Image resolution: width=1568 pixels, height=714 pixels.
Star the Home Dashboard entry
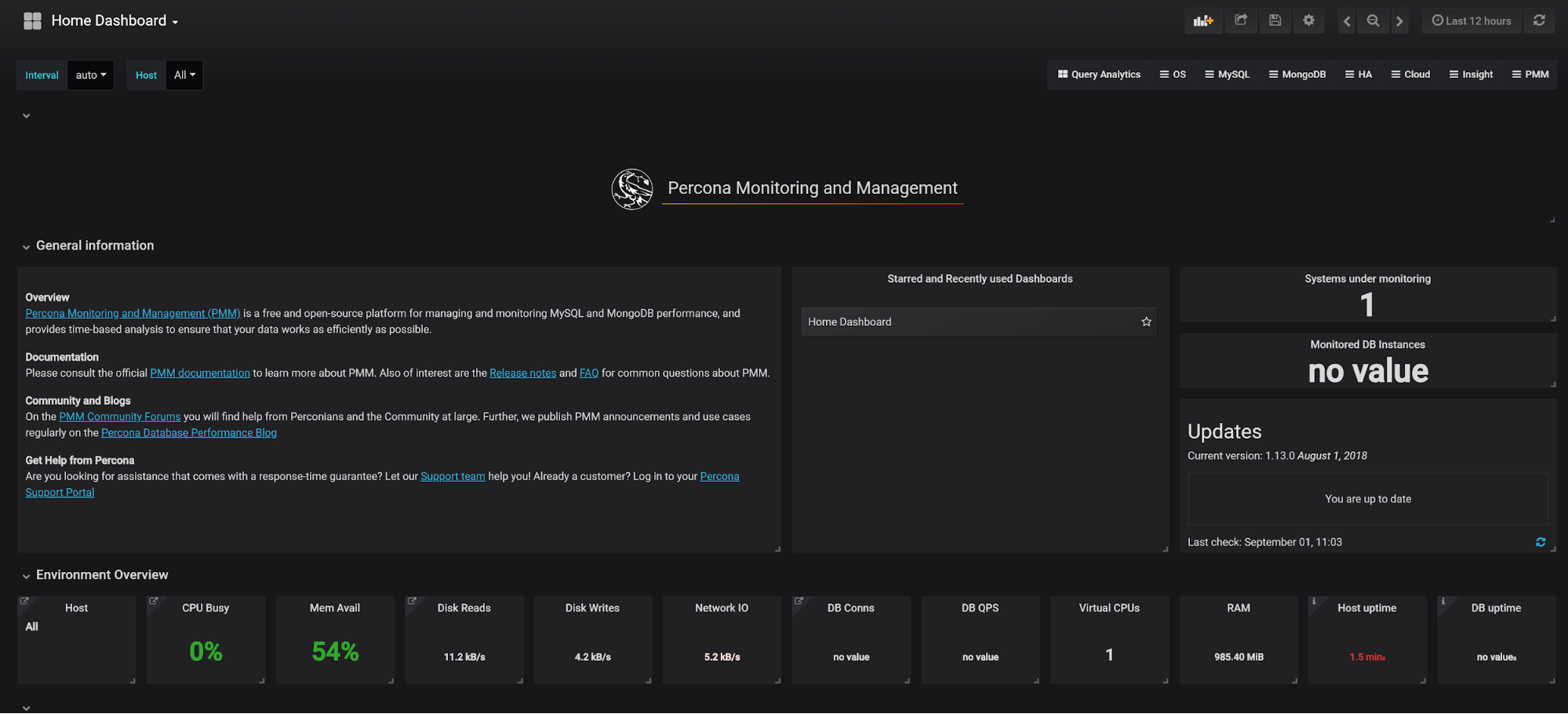1145,321
